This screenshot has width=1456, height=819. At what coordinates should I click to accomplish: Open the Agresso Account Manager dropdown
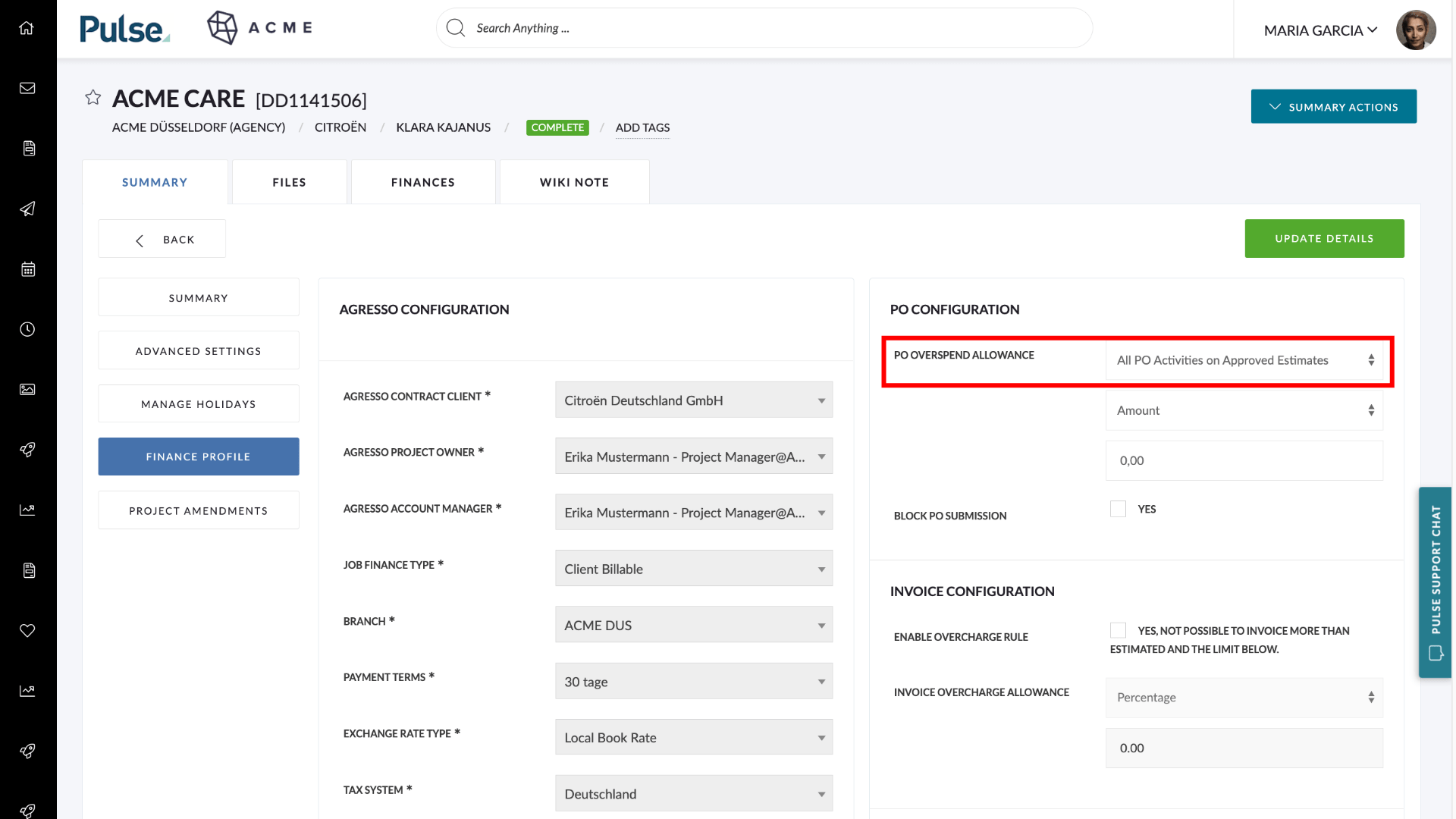coord(694,512)
